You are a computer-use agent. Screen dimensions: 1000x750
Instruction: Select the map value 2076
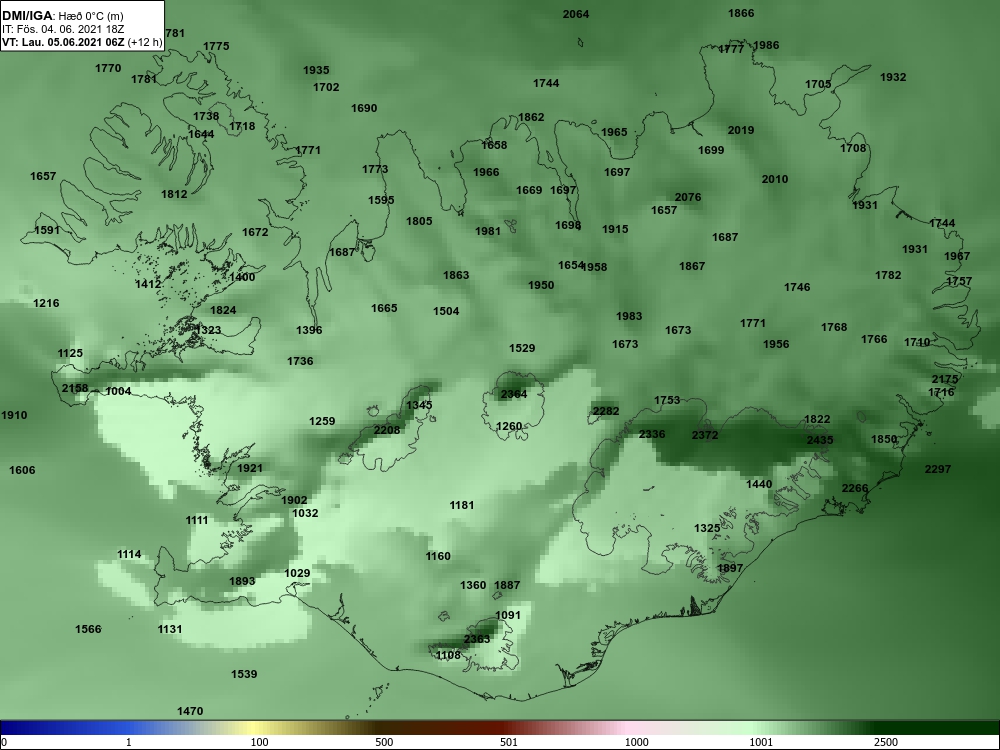pyautogui.click(x=688, y=197)
